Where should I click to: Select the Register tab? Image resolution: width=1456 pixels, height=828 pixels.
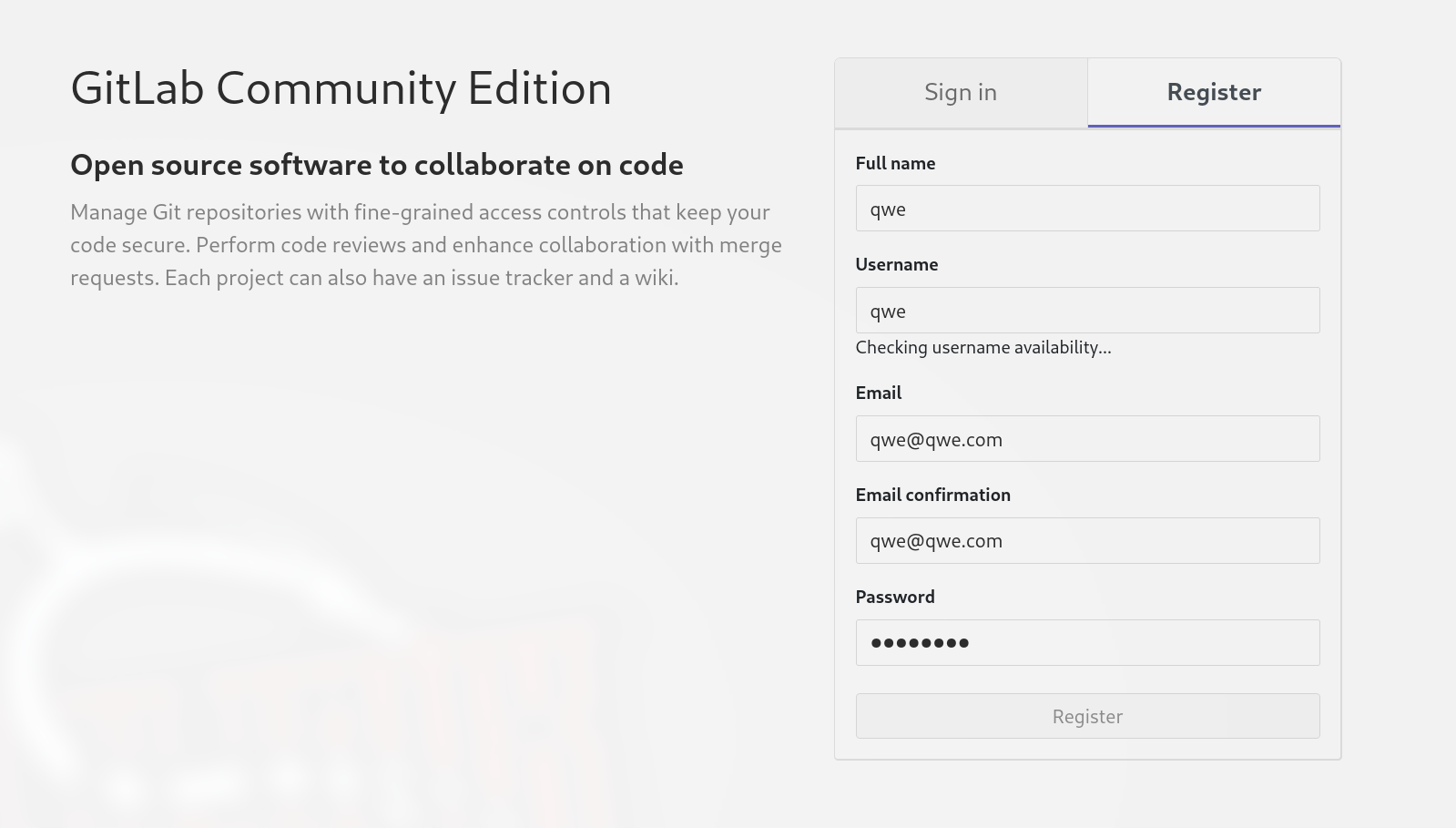1214,93
